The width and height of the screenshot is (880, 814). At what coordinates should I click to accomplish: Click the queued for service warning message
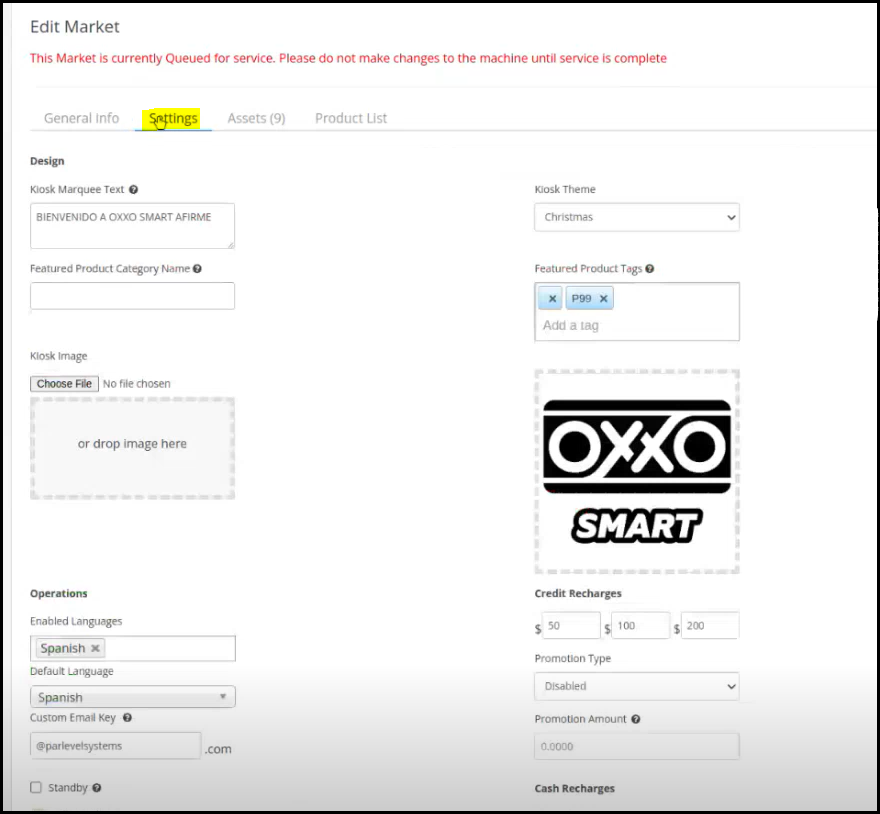coord(348,58)
